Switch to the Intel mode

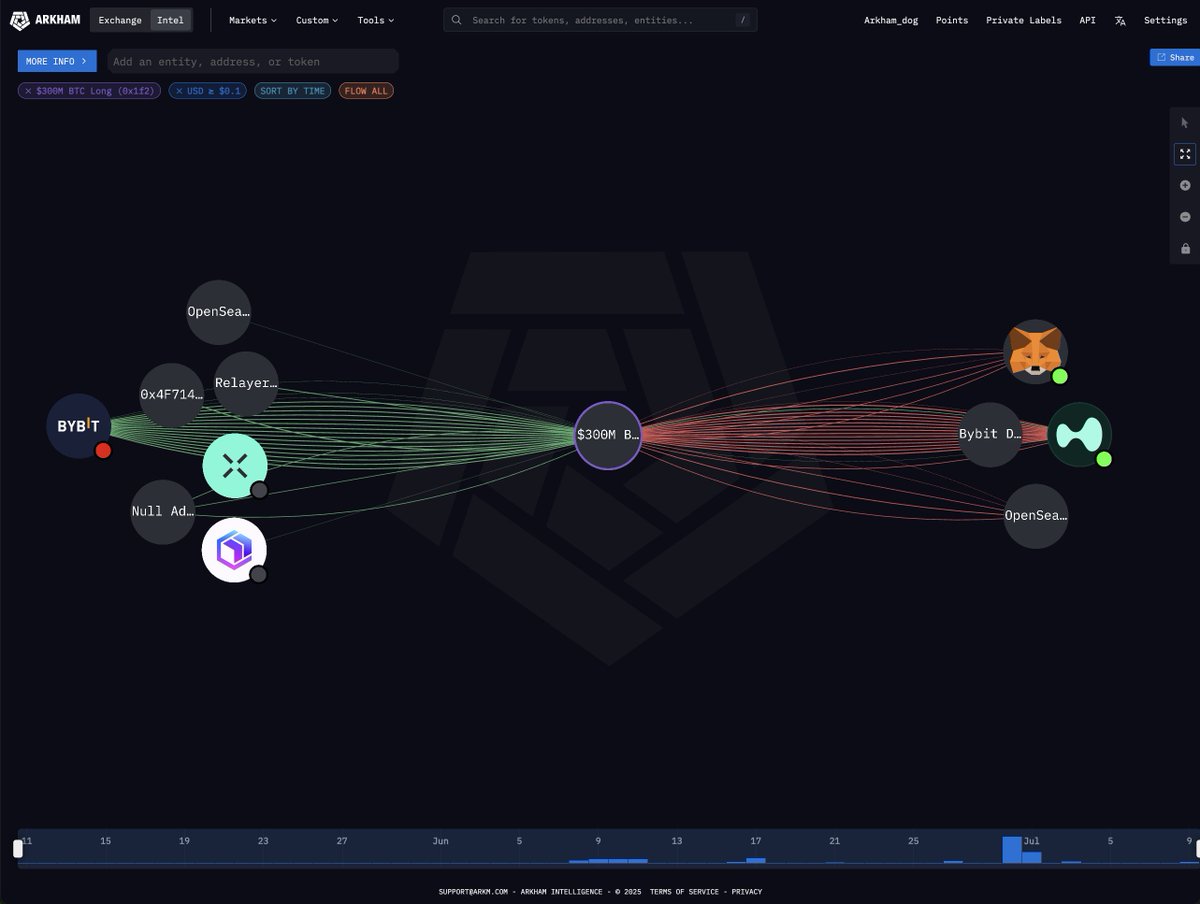170,20
